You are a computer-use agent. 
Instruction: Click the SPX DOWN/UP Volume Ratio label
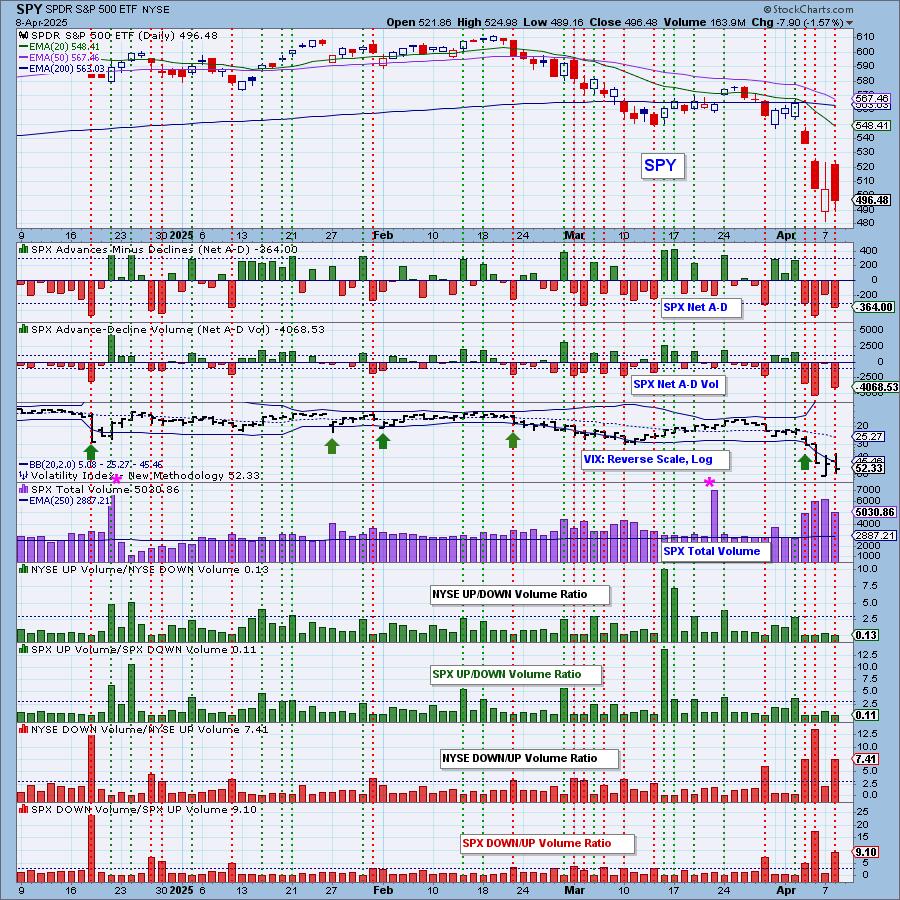[x=547, y=843]
